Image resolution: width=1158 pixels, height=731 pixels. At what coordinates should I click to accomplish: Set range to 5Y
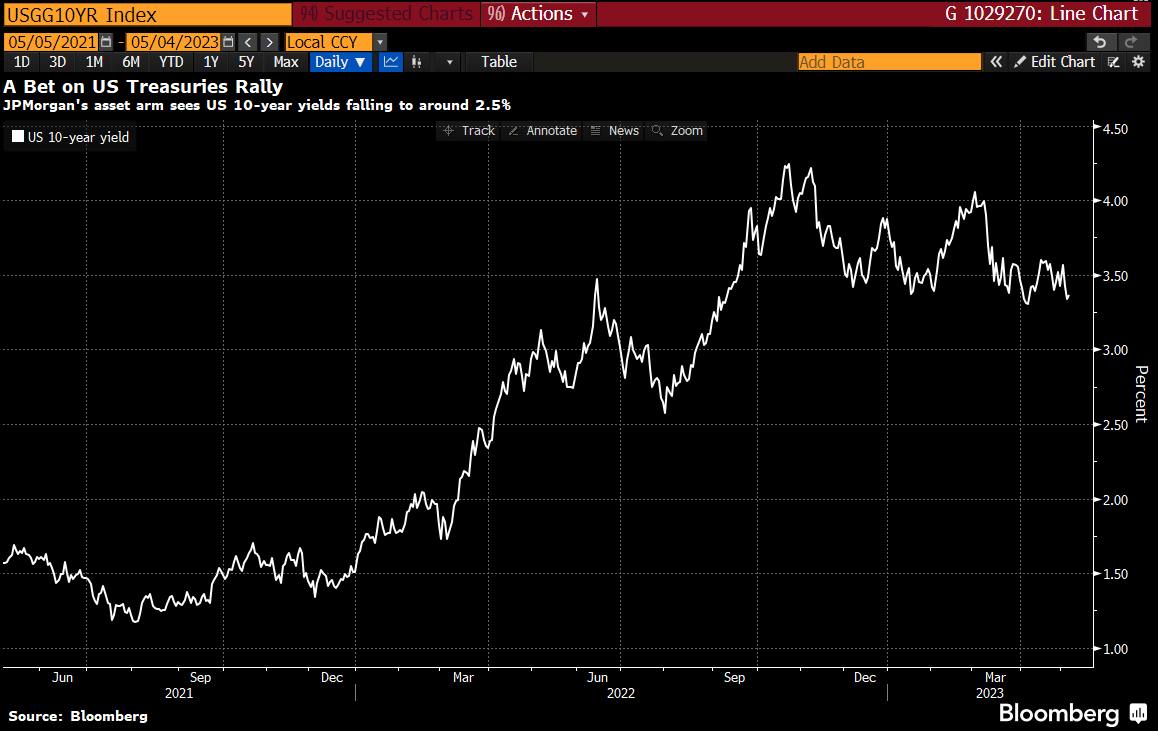click(246, 62)
